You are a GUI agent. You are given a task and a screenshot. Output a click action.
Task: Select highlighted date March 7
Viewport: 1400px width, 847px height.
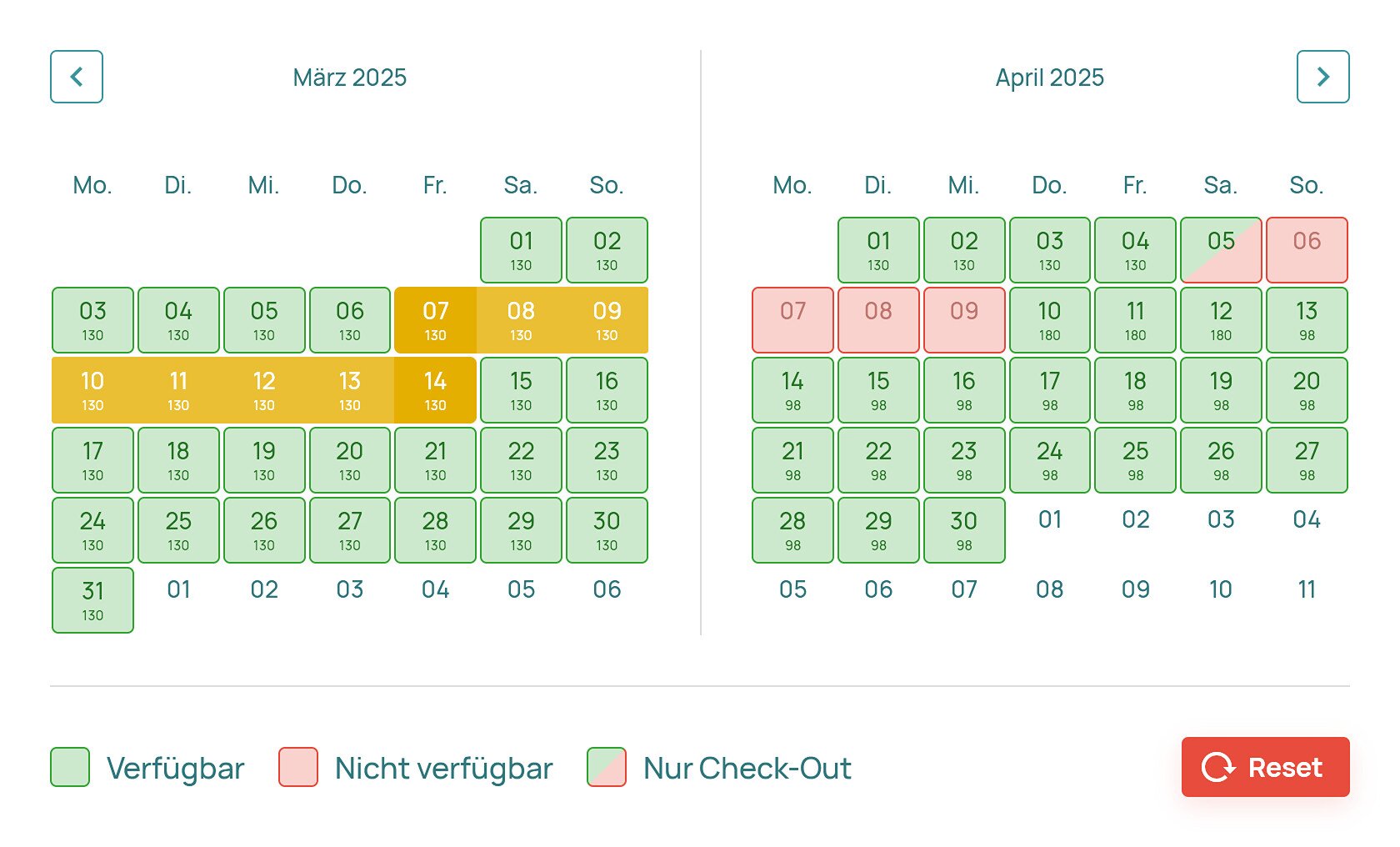(435, 319)
